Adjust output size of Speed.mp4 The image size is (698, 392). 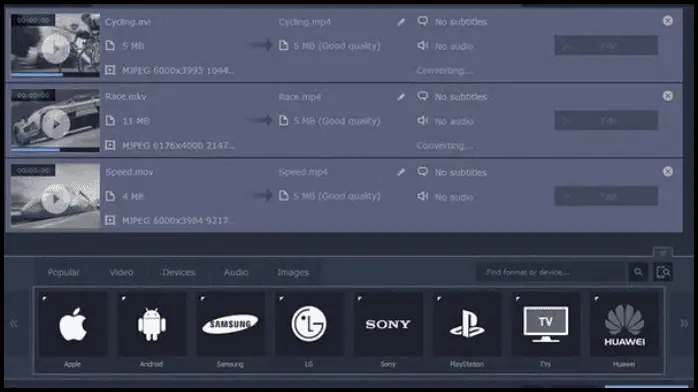tap(330, 196)
